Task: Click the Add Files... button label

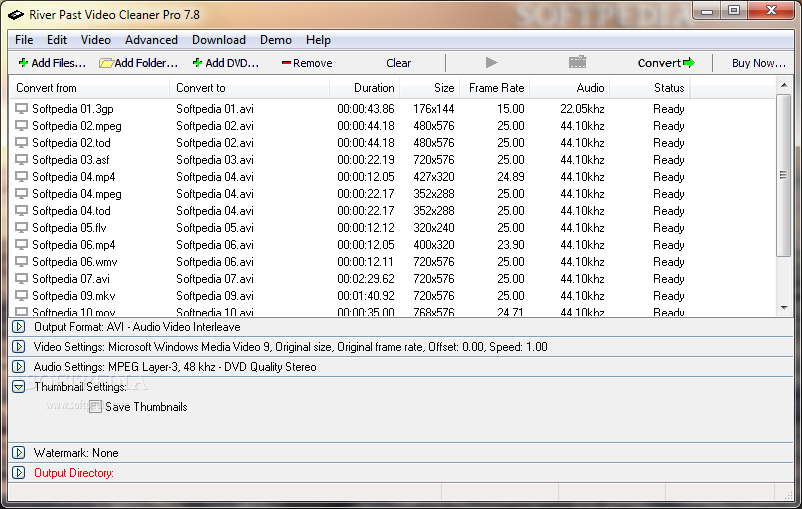Action: pyautogui.click(x=59, y=63)
